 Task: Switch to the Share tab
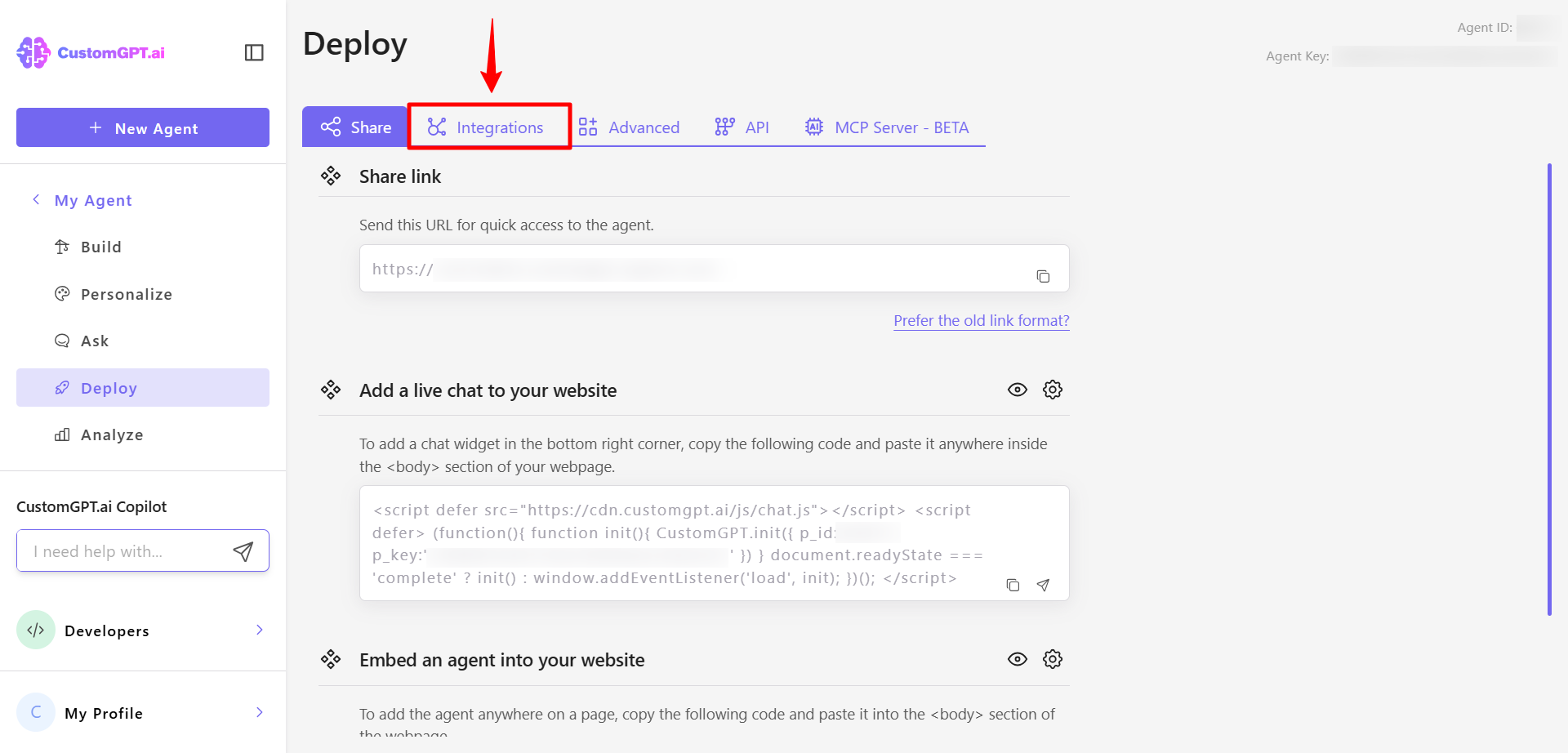(355, 127)
